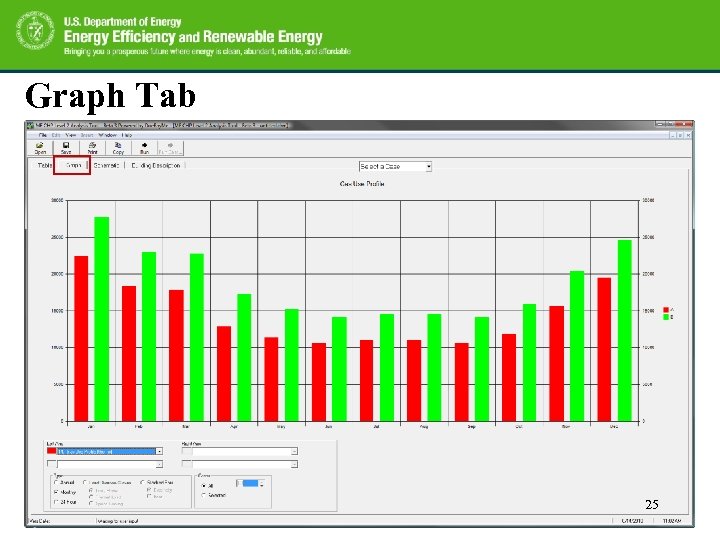Open the Help menu
The image size is (720, 540).
point(127,135)
